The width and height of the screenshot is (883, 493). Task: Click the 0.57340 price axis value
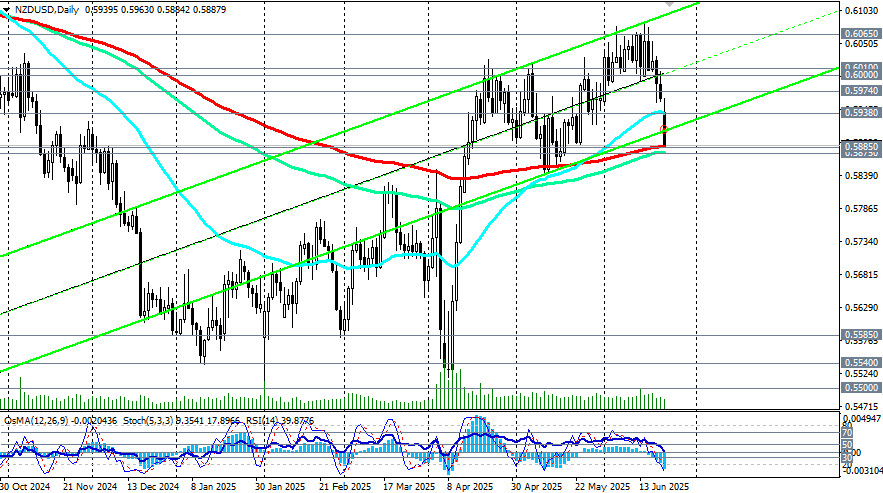pos(861,242)
